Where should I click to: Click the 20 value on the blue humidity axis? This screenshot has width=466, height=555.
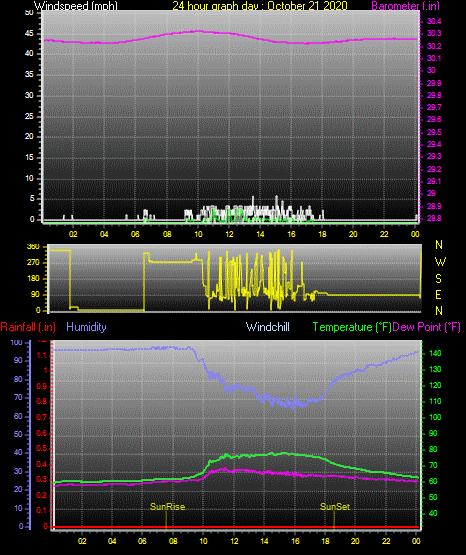click(x=18, y=489)
